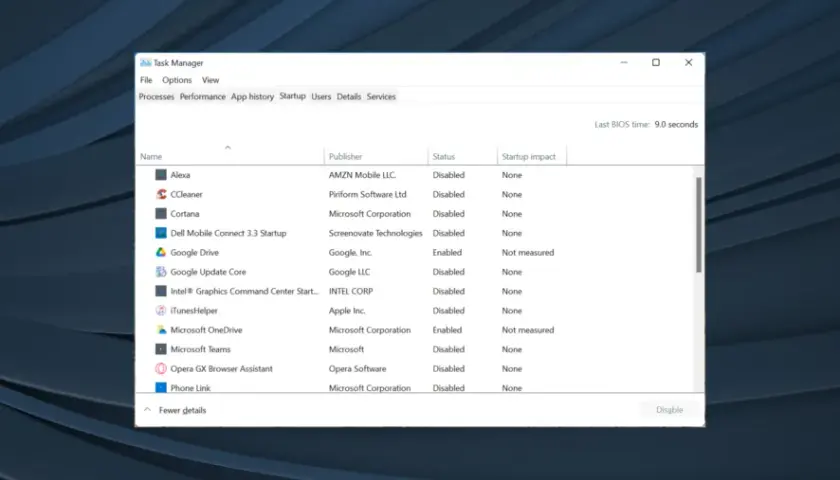The image size is (840, 480).
Task: Select the Microsoft Teams row name
Action: coord(200,349)
